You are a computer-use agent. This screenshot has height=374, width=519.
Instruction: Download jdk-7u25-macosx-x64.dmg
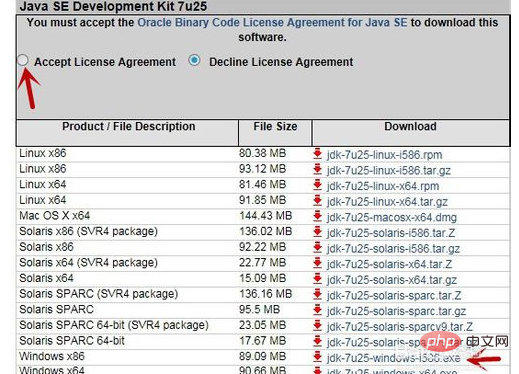[x=392, y=217]
